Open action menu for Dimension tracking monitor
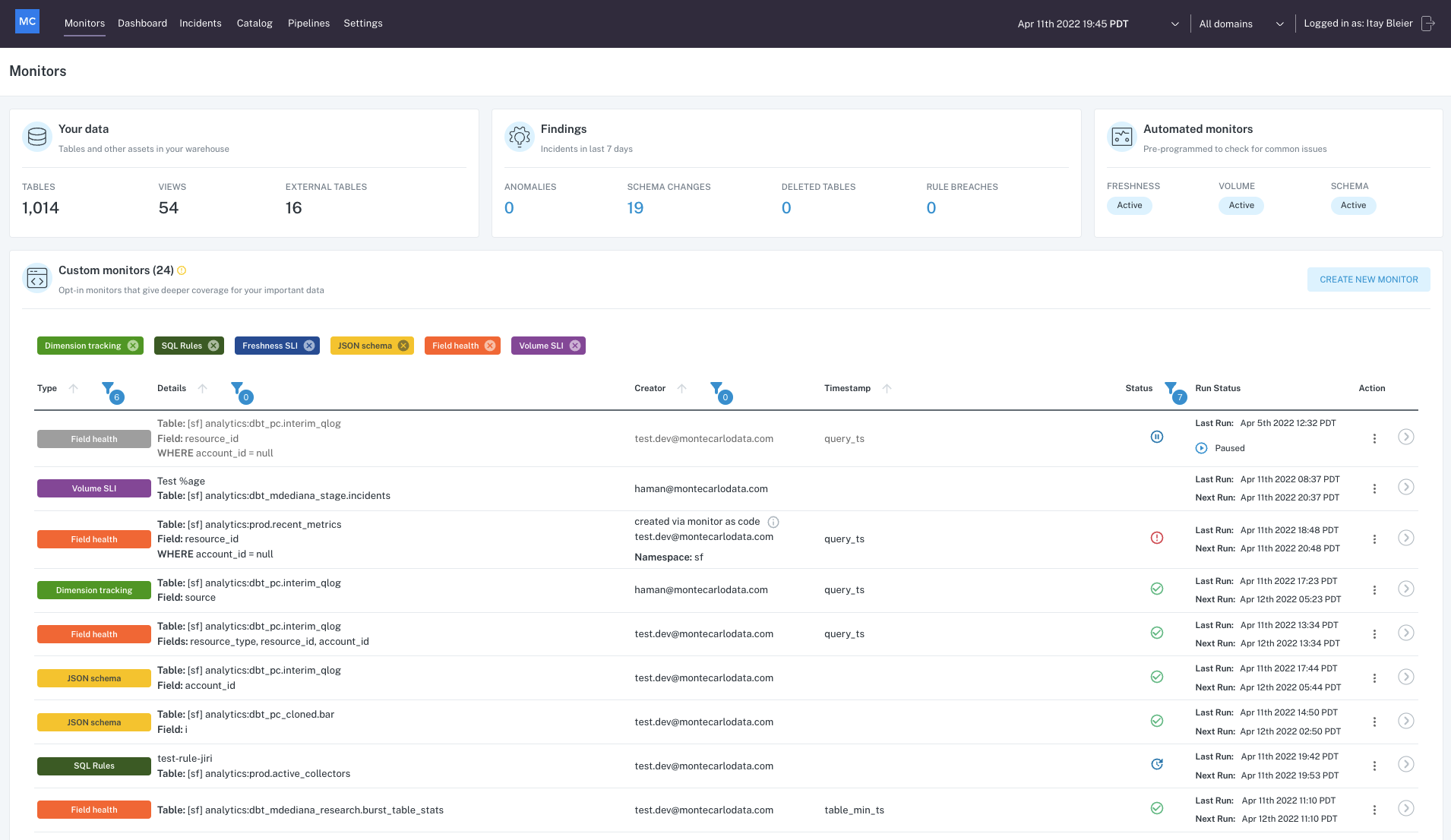The image size is (1451, 840). tap(1374, 590)
